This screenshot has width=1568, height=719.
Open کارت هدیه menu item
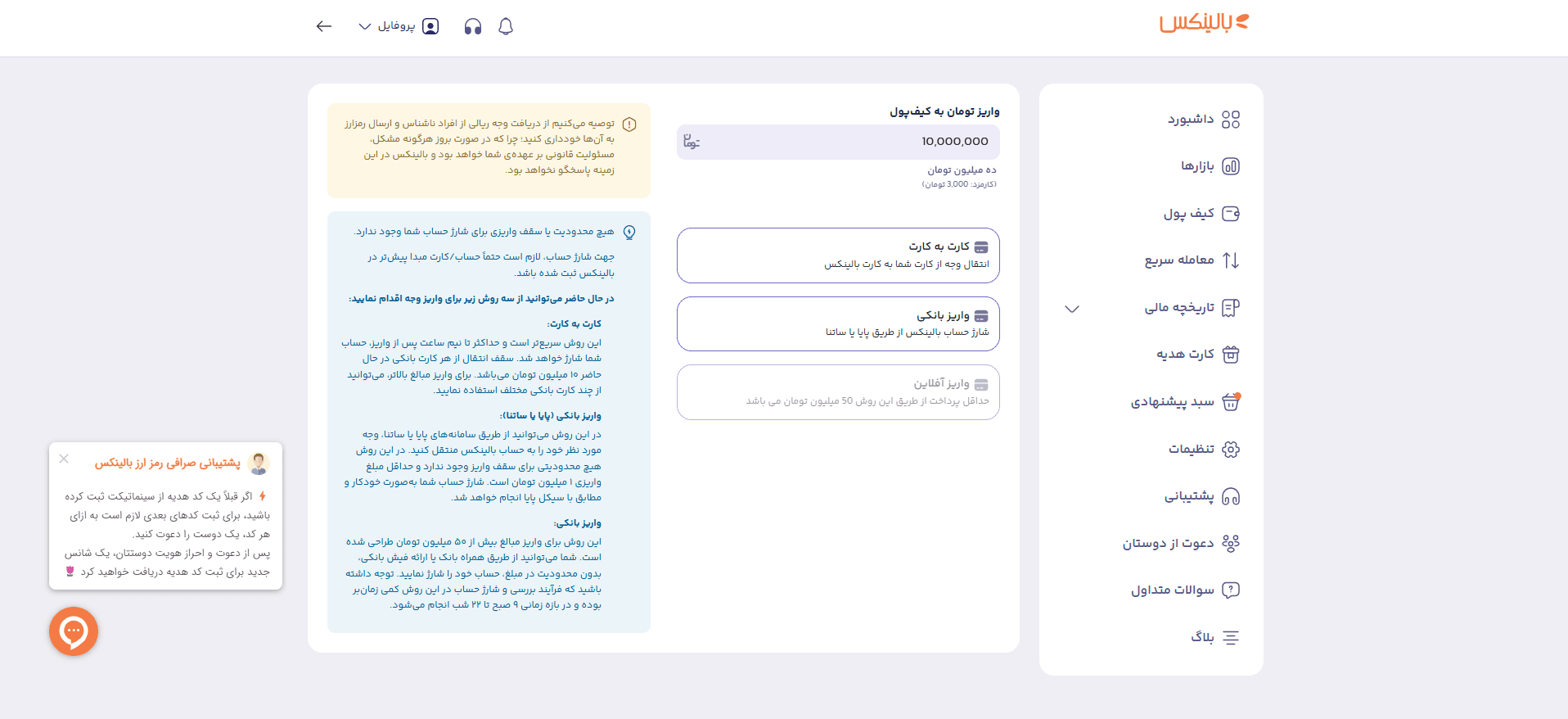click(1185, 355)
